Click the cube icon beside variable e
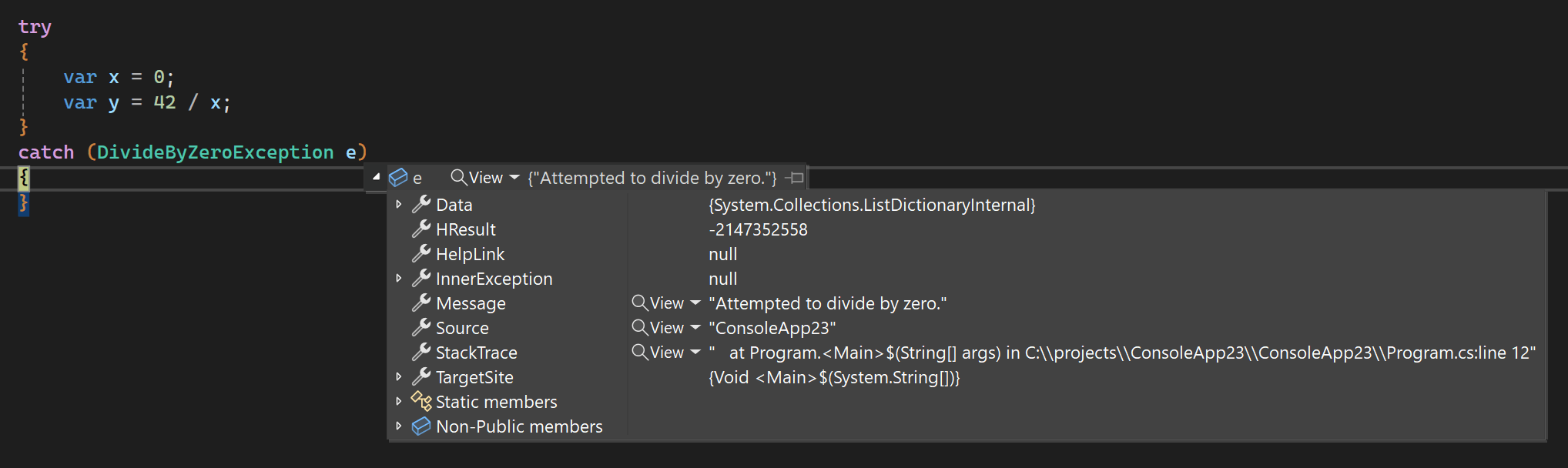 pos(398,178)
